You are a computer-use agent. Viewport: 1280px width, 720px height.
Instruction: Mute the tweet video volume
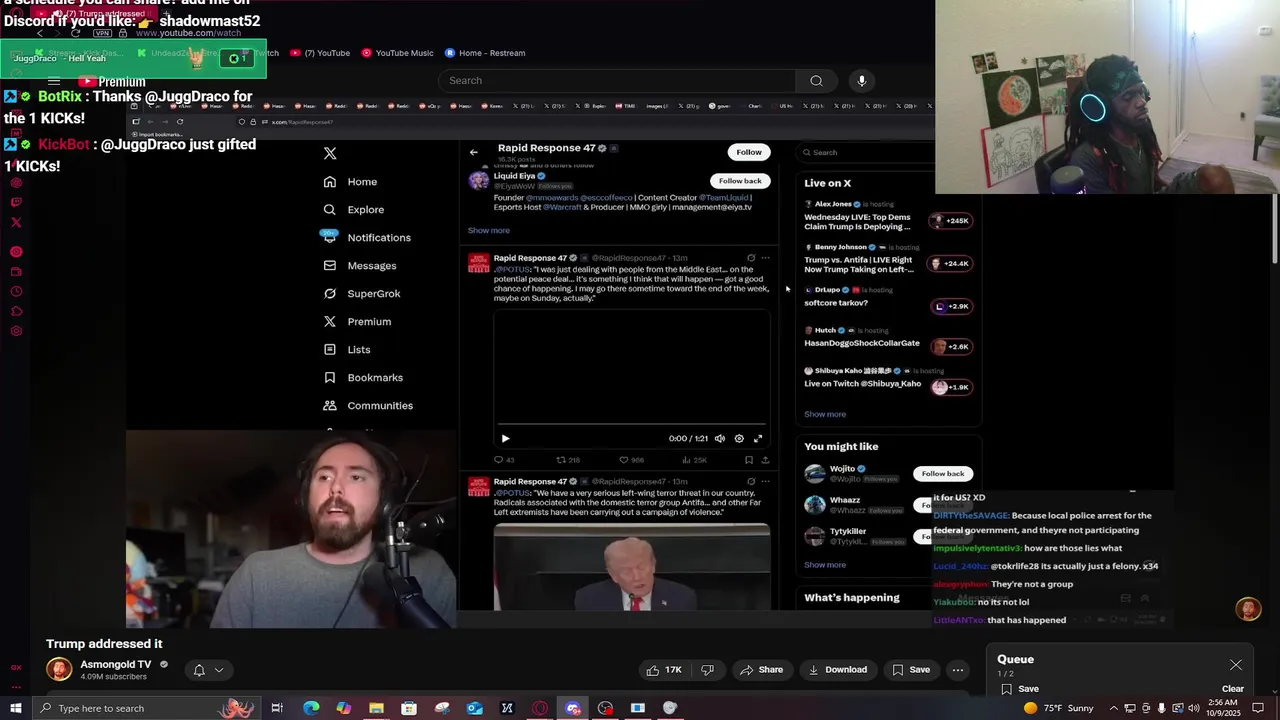[x=720, y=439]
